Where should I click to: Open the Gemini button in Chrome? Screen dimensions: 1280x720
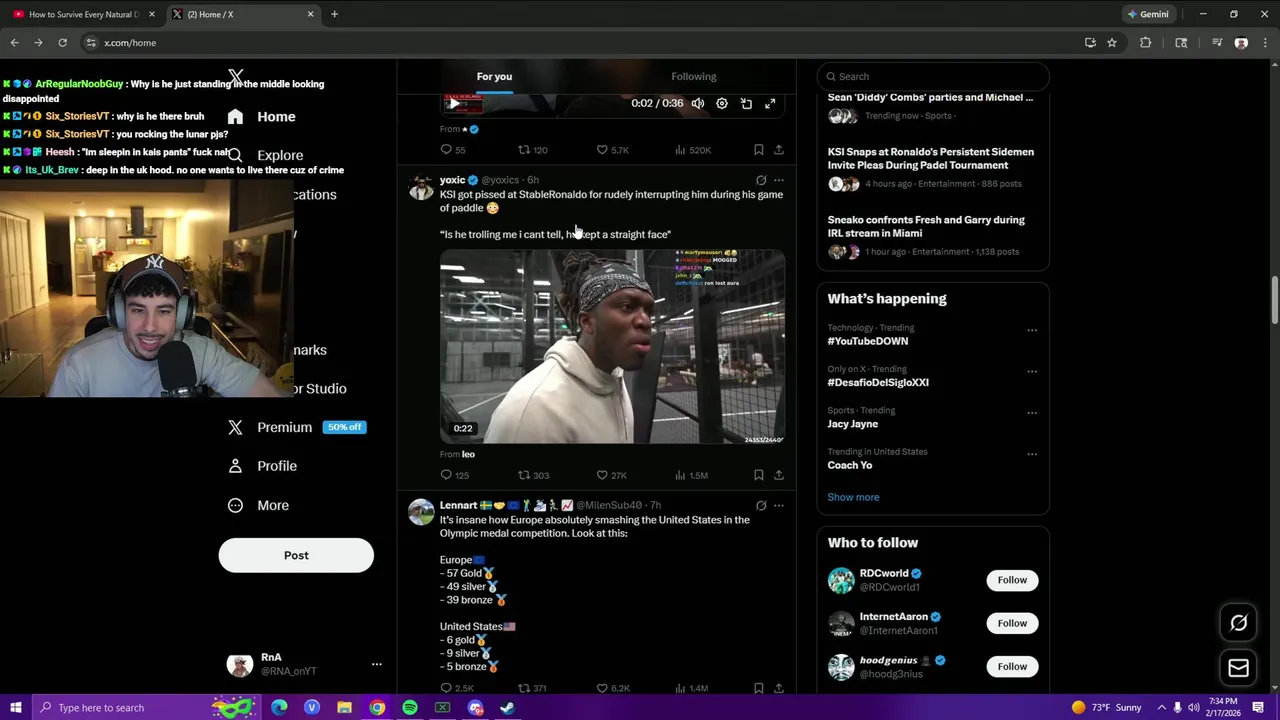(1147, 14)
